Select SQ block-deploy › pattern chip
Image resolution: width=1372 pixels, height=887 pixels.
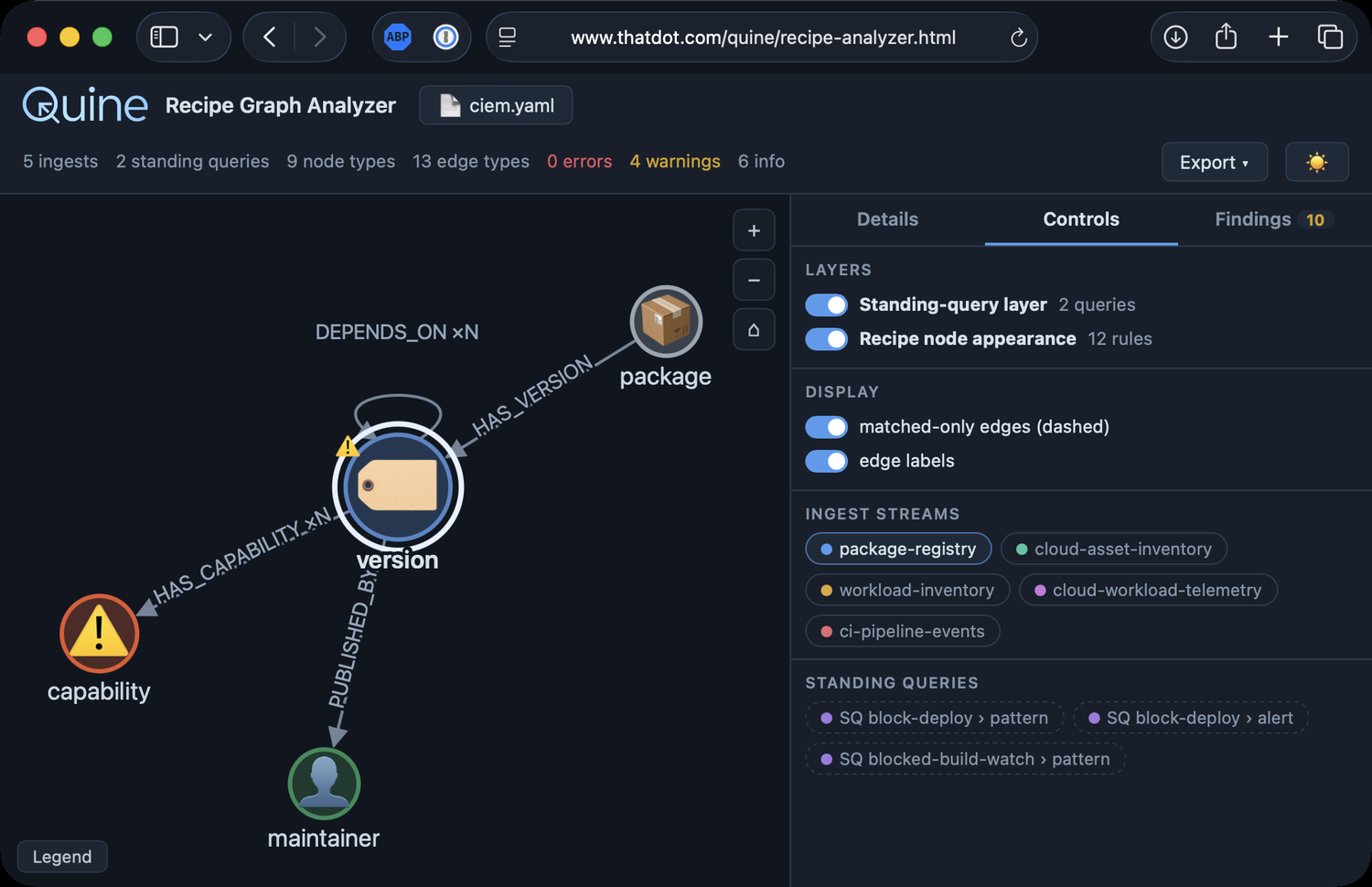click(x=934, y=718)
